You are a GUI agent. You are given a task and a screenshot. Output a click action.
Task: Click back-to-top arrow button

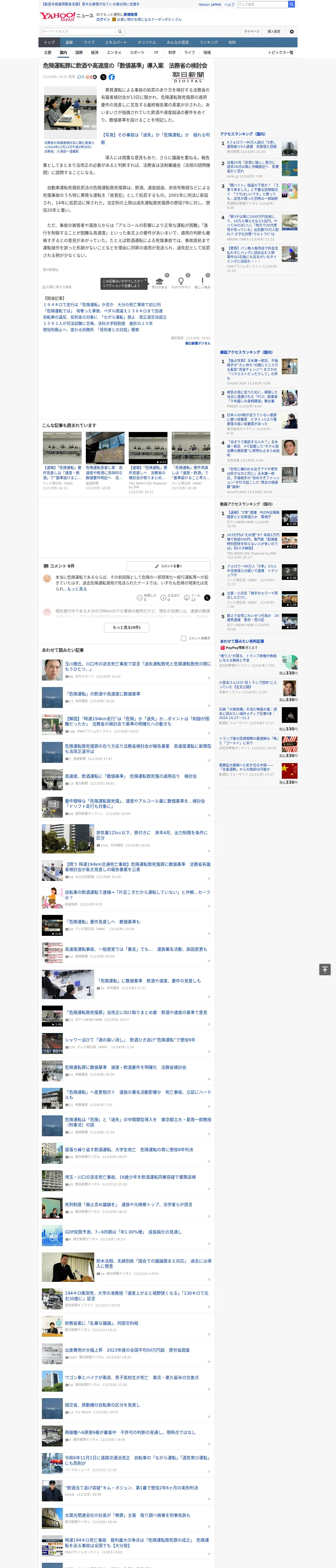pos(325,970)
